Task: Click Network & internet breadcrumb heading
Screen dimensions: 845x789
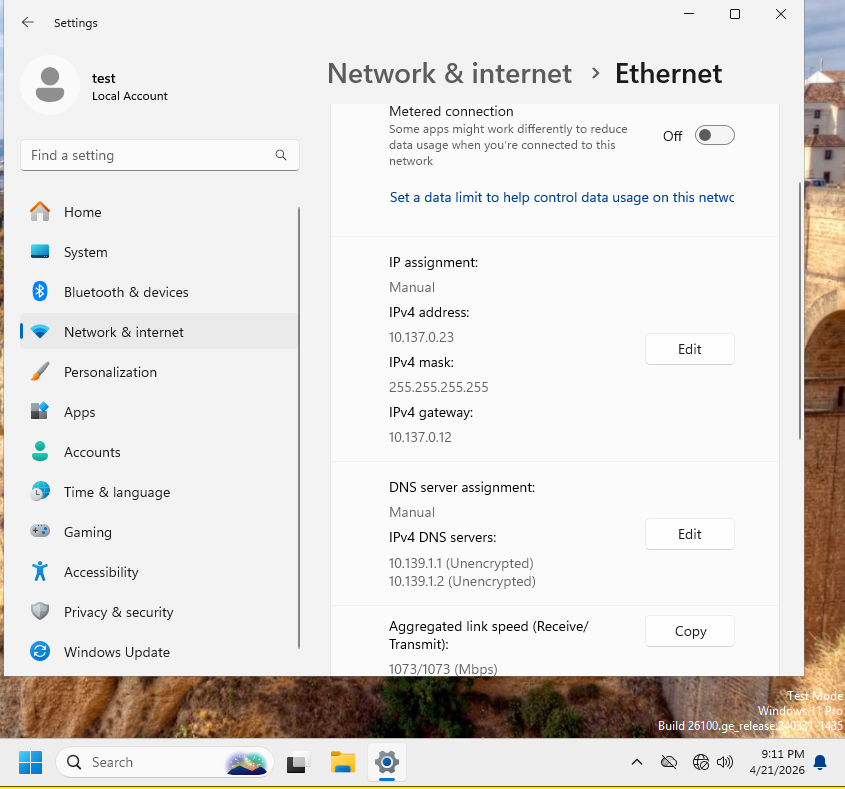Action: (449, 74)
